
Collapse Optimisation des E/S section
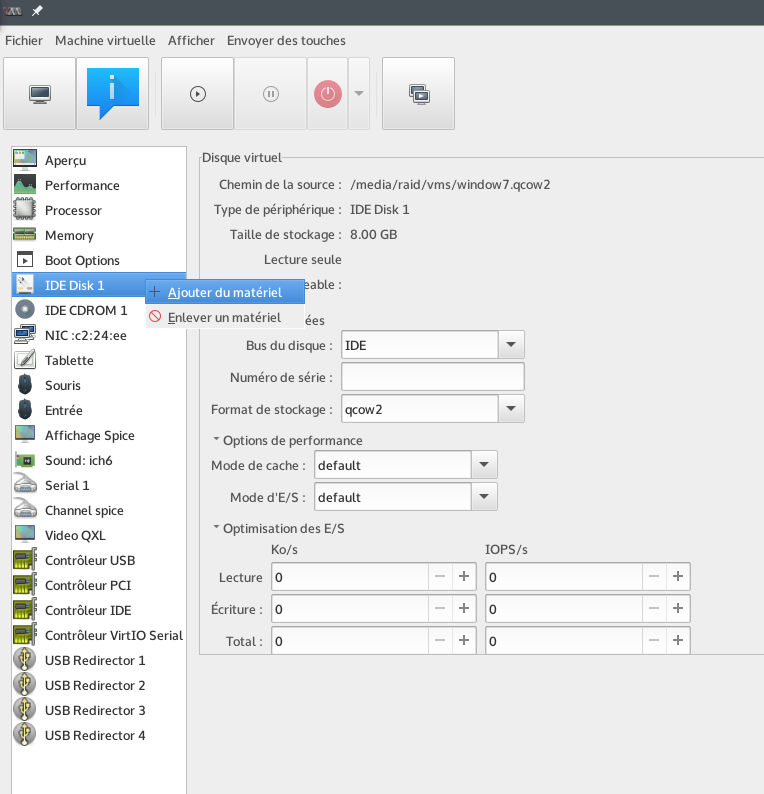pos(216,527)
